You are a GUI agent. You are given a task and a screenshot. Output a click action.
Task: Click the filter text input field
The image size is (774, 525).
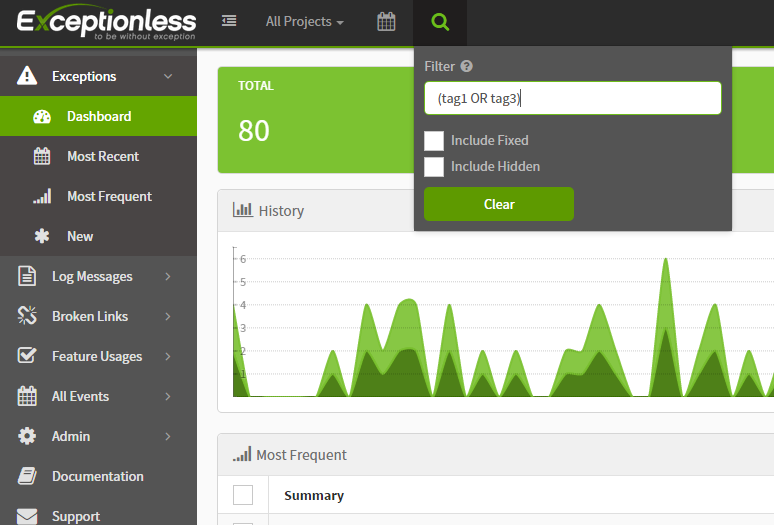click(573, 98)
